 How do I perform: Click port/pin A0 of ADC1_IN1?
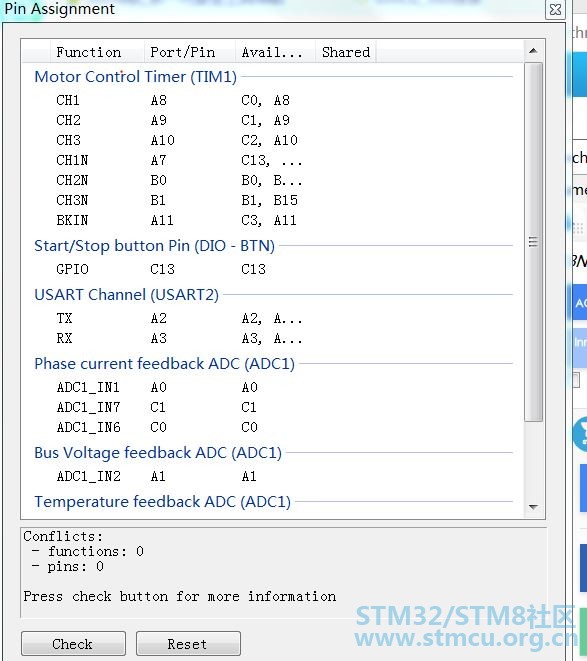[159, 387]
